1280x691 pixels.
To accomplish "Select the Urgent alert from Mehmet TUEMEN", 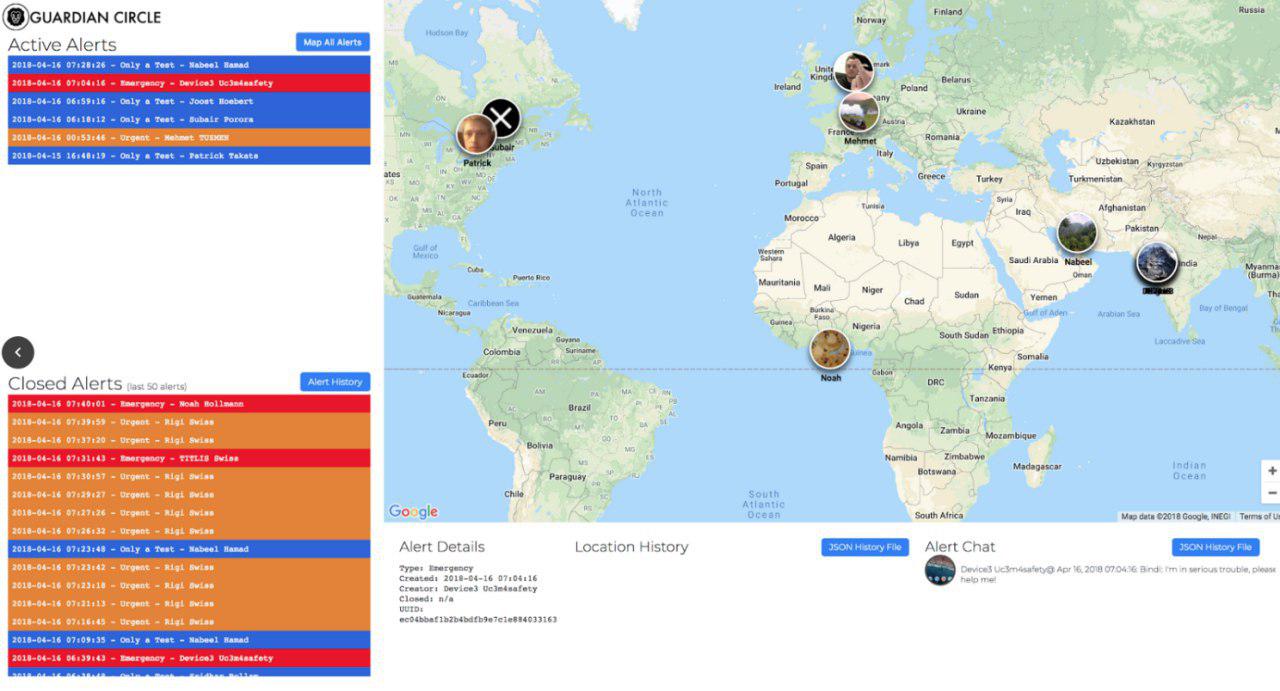I will 189,138.
